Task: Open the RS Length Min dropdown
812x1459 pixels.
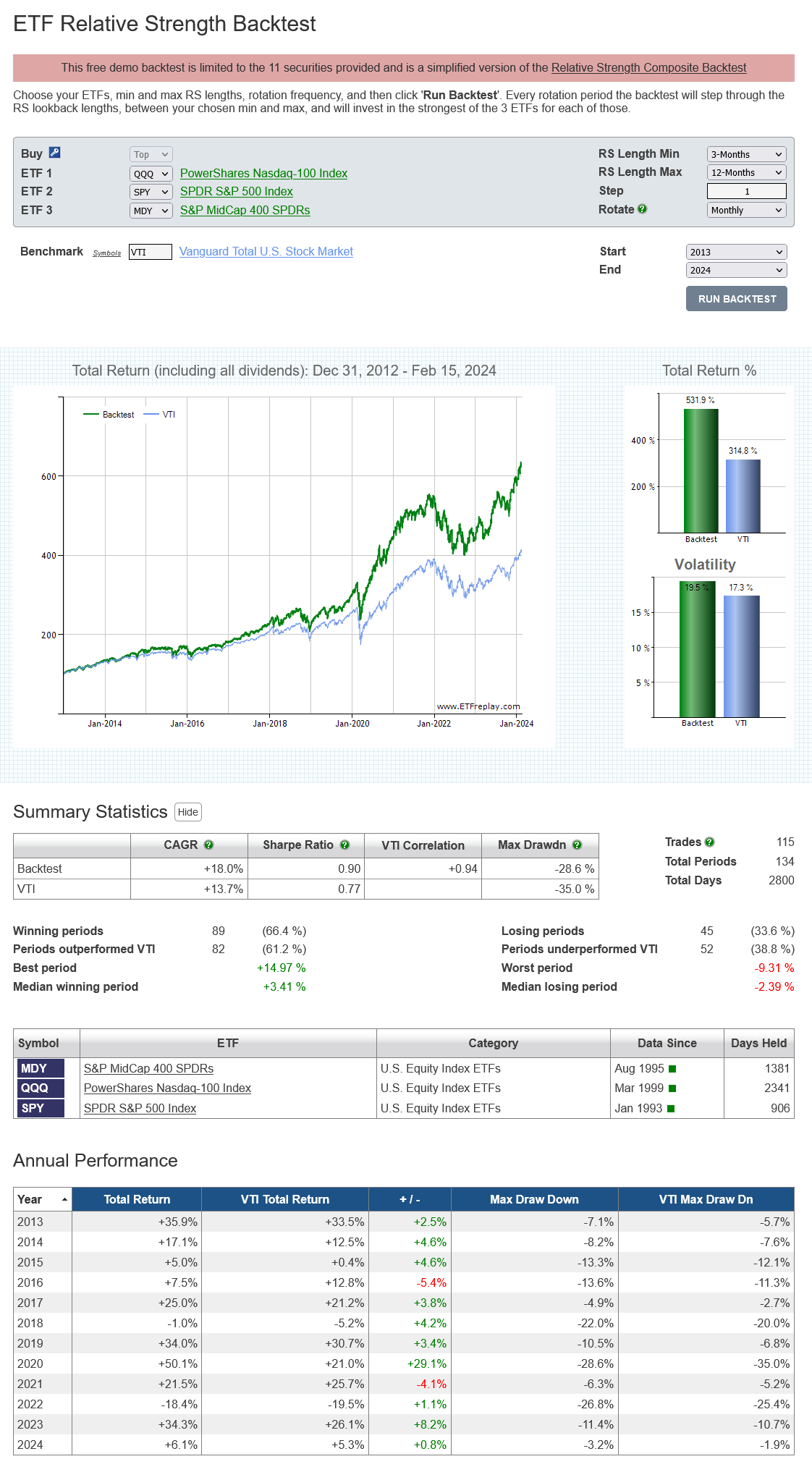Action: point(746,154)
